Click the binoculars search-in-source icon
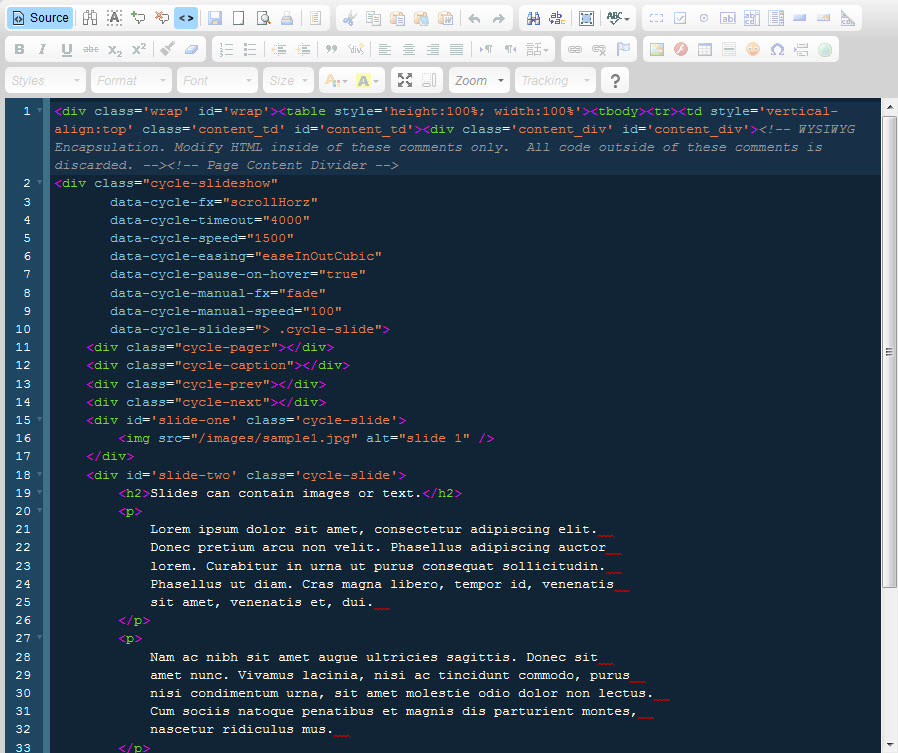The image size is (898, 753). point(90,18)
